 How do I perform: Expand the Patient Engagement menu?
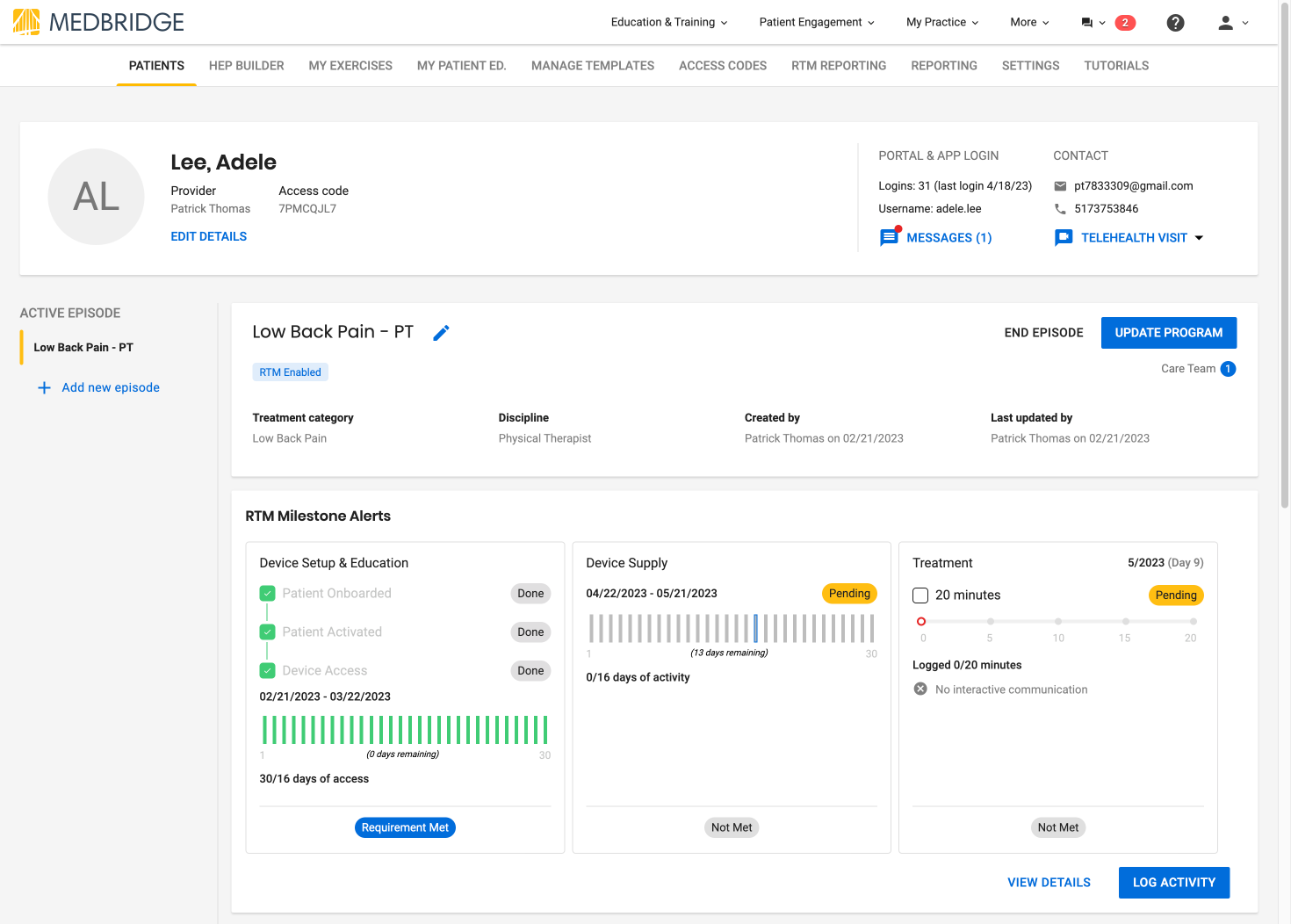point(817,23)
